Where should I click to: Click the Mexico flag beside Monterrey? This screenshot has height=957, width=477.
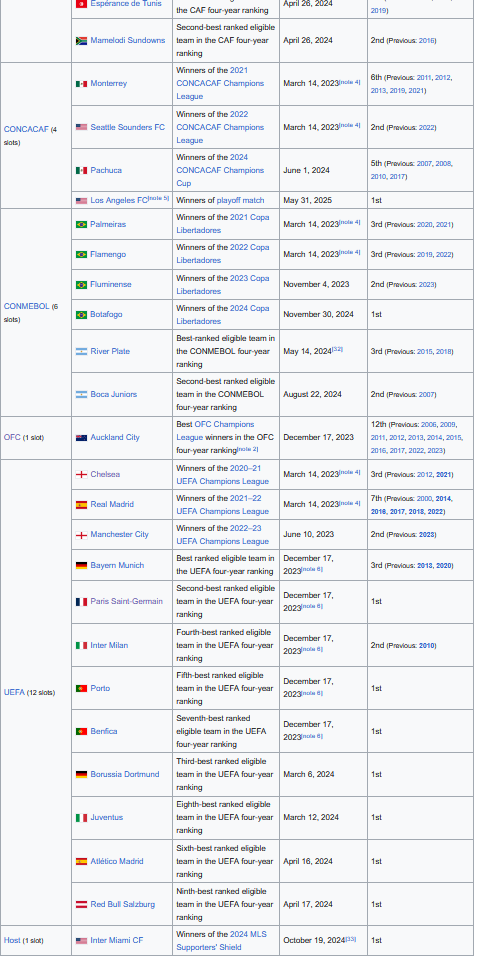click(81, 84)
